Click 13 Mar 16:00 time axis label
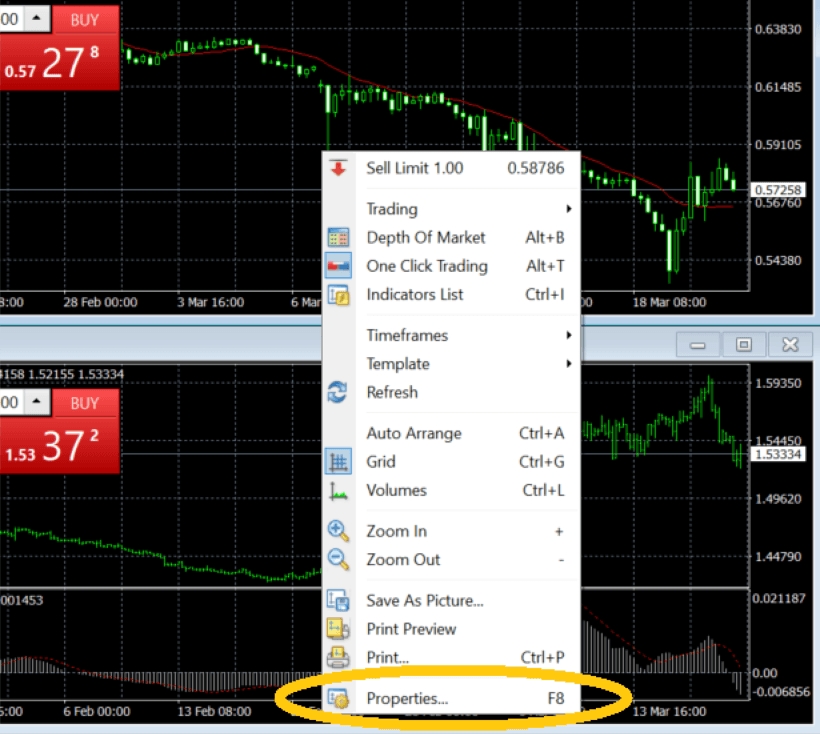The height and width of the screenshot is (734, 820). click(669, 712)
